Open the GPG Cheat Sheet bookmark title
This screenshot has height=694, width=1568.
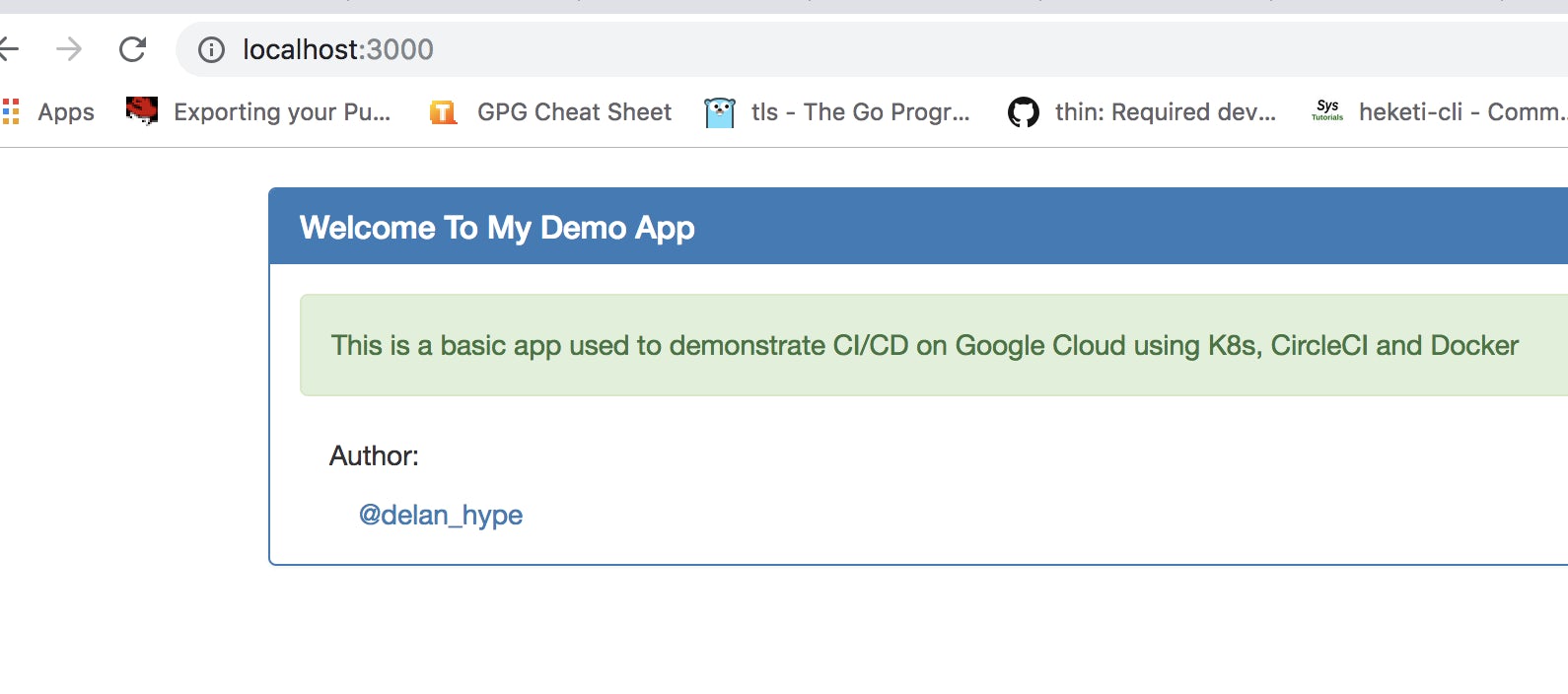pos(574,112)
